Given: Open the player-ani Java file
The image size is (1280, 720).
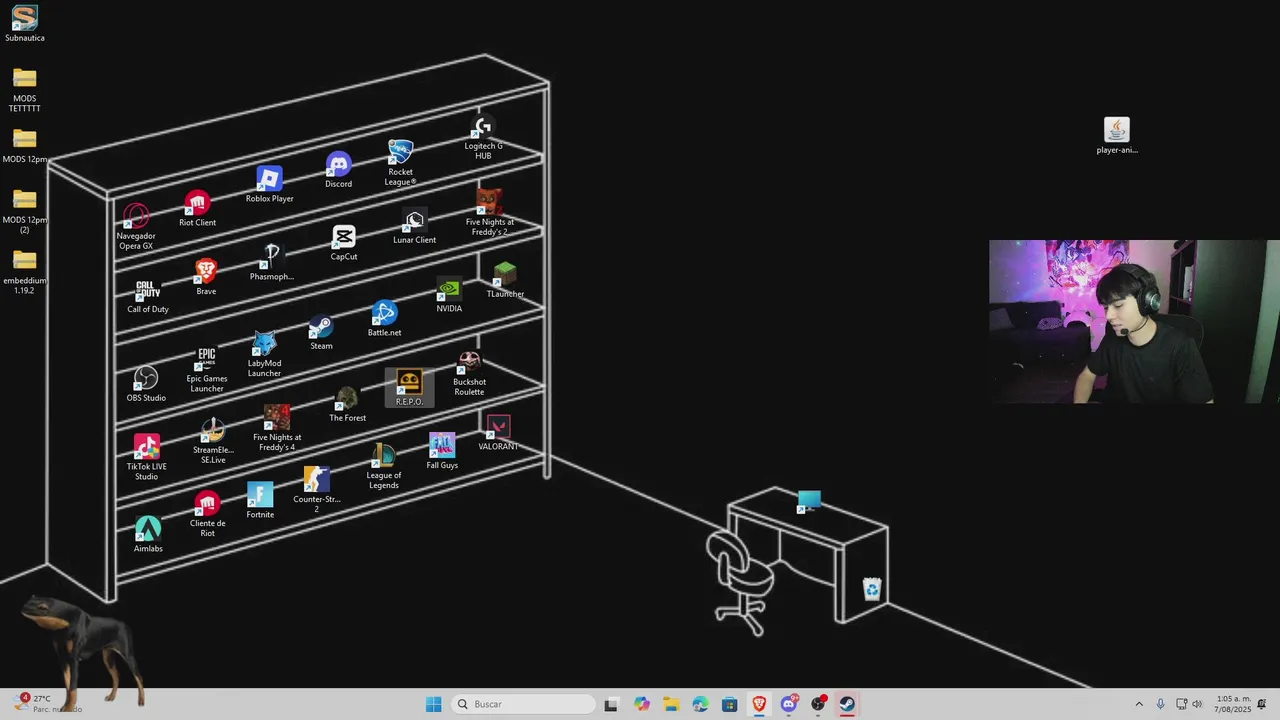Looking at the screenshot, I should click(1117, 136).
